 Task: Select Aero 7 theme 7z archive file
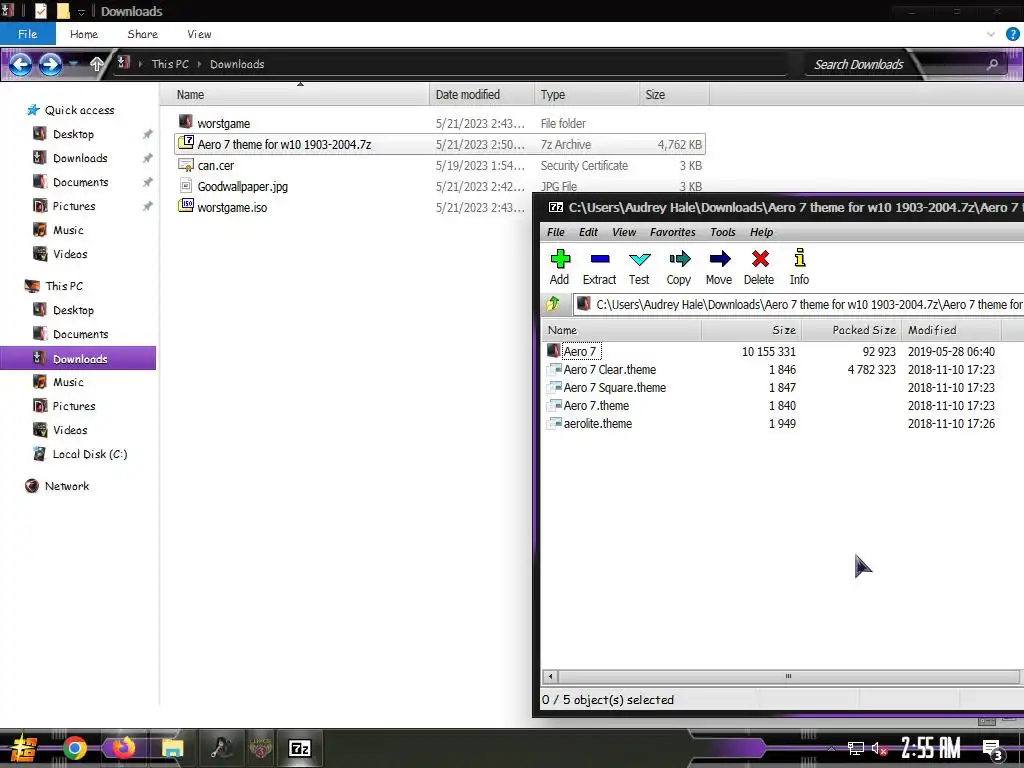(440, 144)
